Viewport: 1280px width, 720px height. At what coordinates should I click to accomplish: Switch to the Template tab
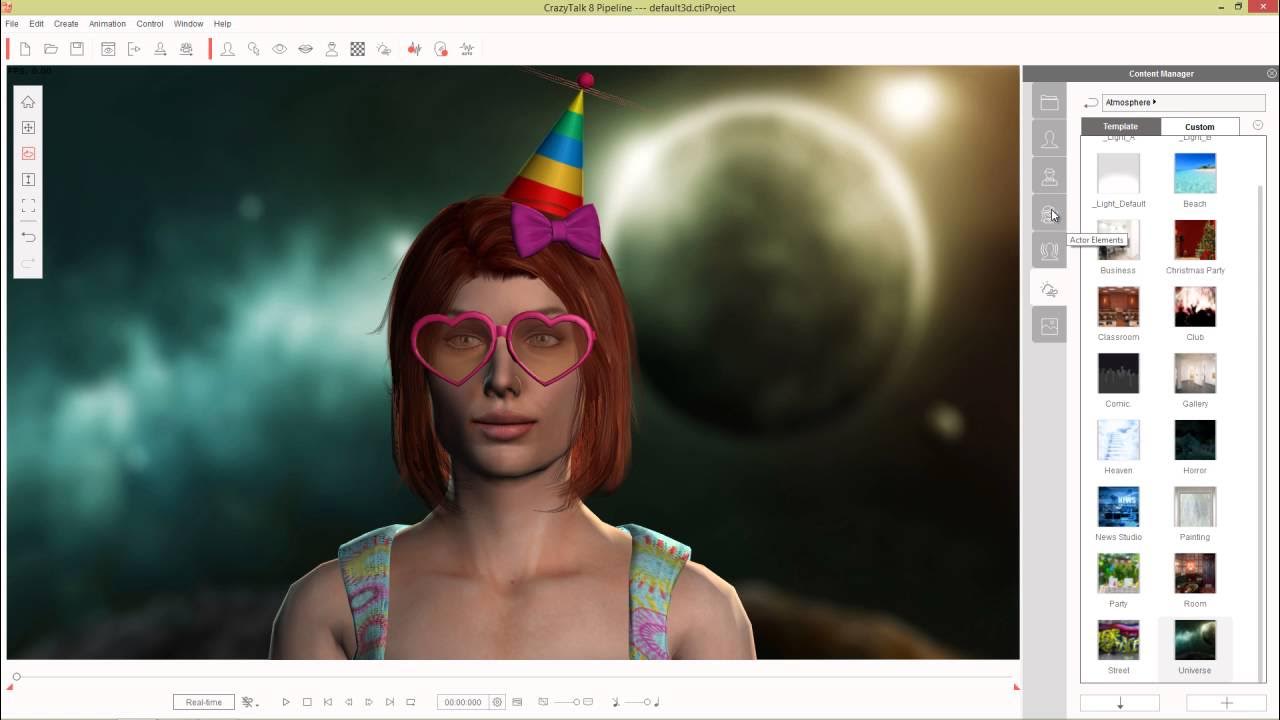point(1120,127)
